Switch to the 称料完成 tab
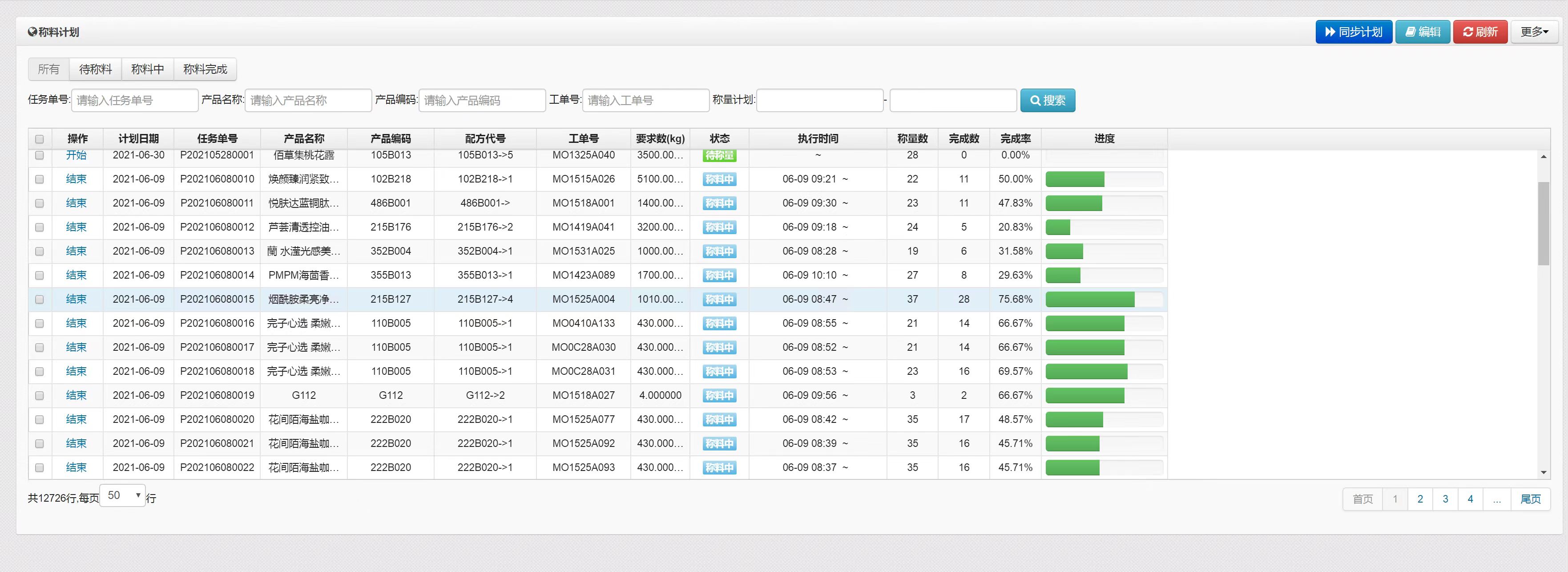 205,69
